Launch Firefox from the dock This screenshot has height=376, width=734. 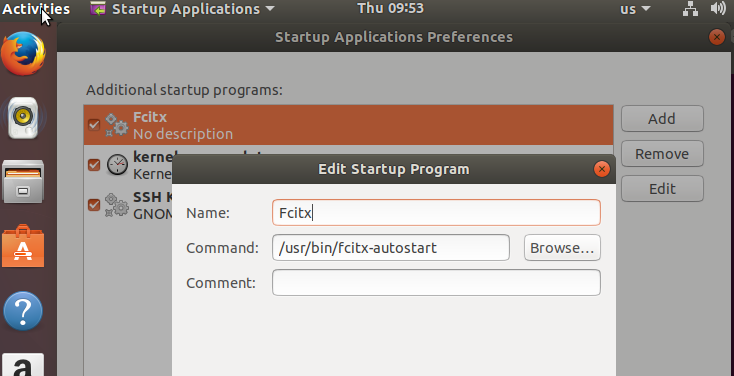point(23,54)
